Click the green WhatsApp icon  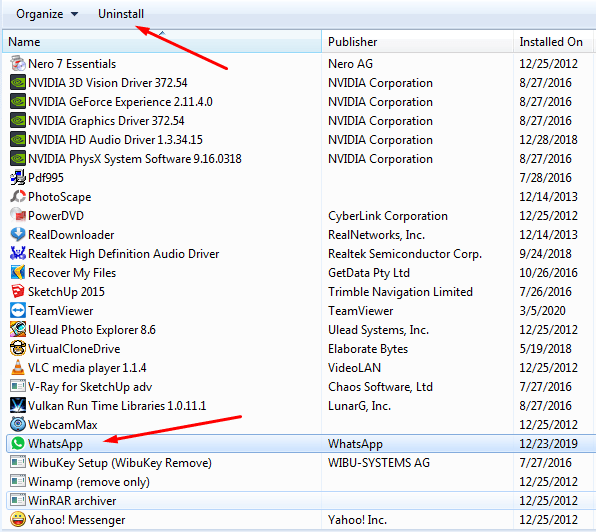(x=18, y=443)
